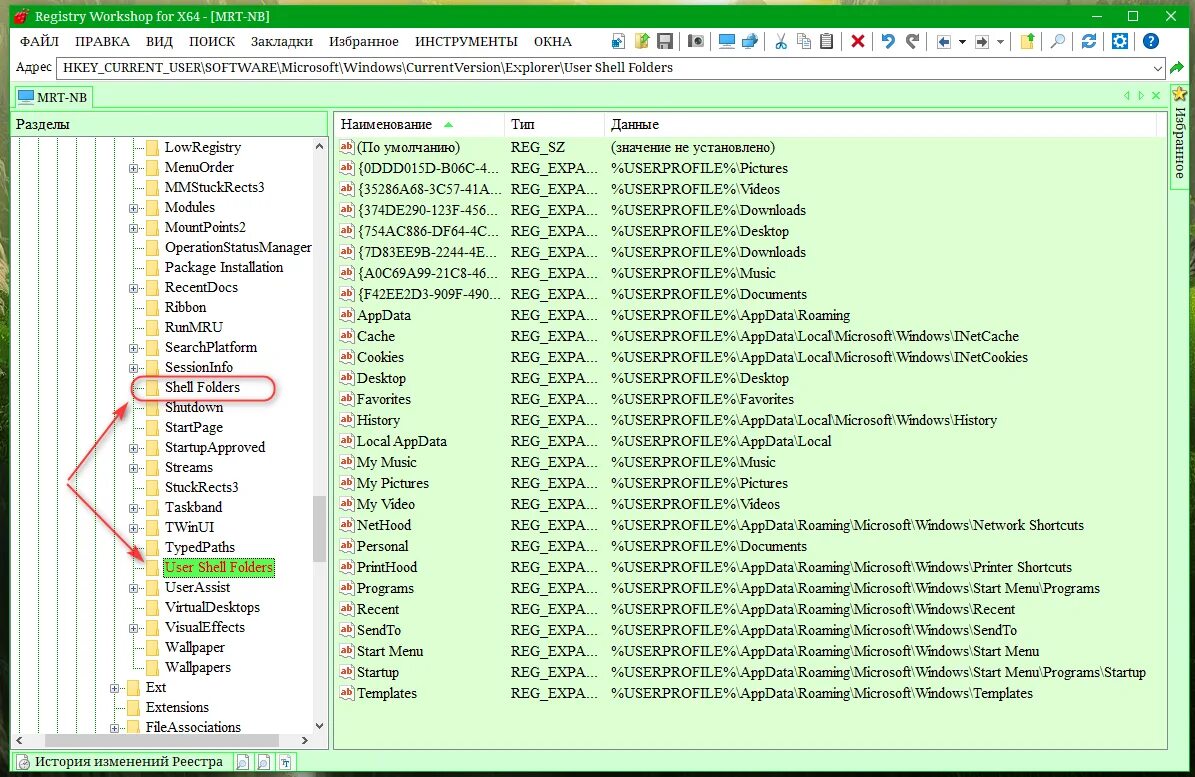The height and width of the screenshot is (777, 1195).
Task: Click the tree panel's scroll up arrow
Action: point(319,146)
